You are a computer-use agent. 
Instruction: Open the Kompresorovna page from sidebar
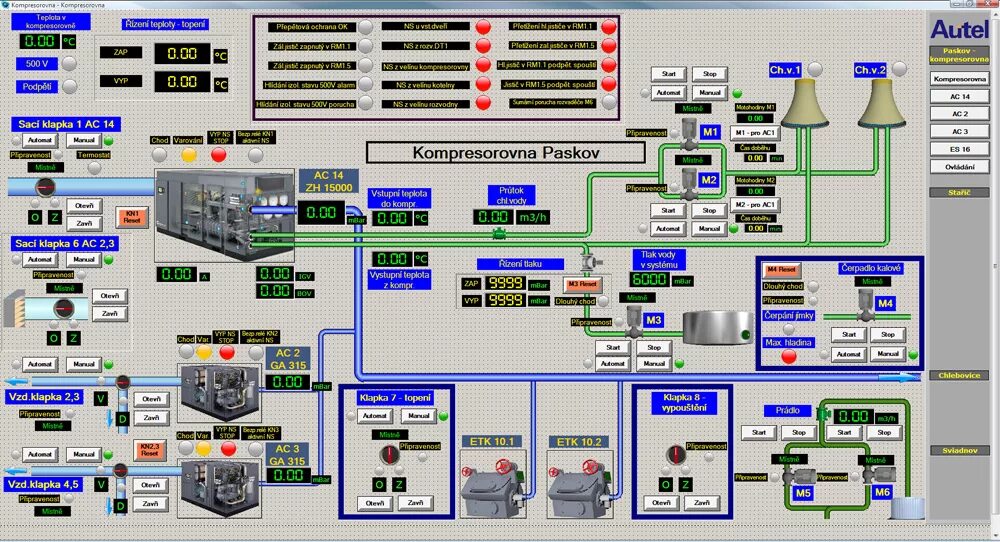pyautogui.click(x=959, y=79)
